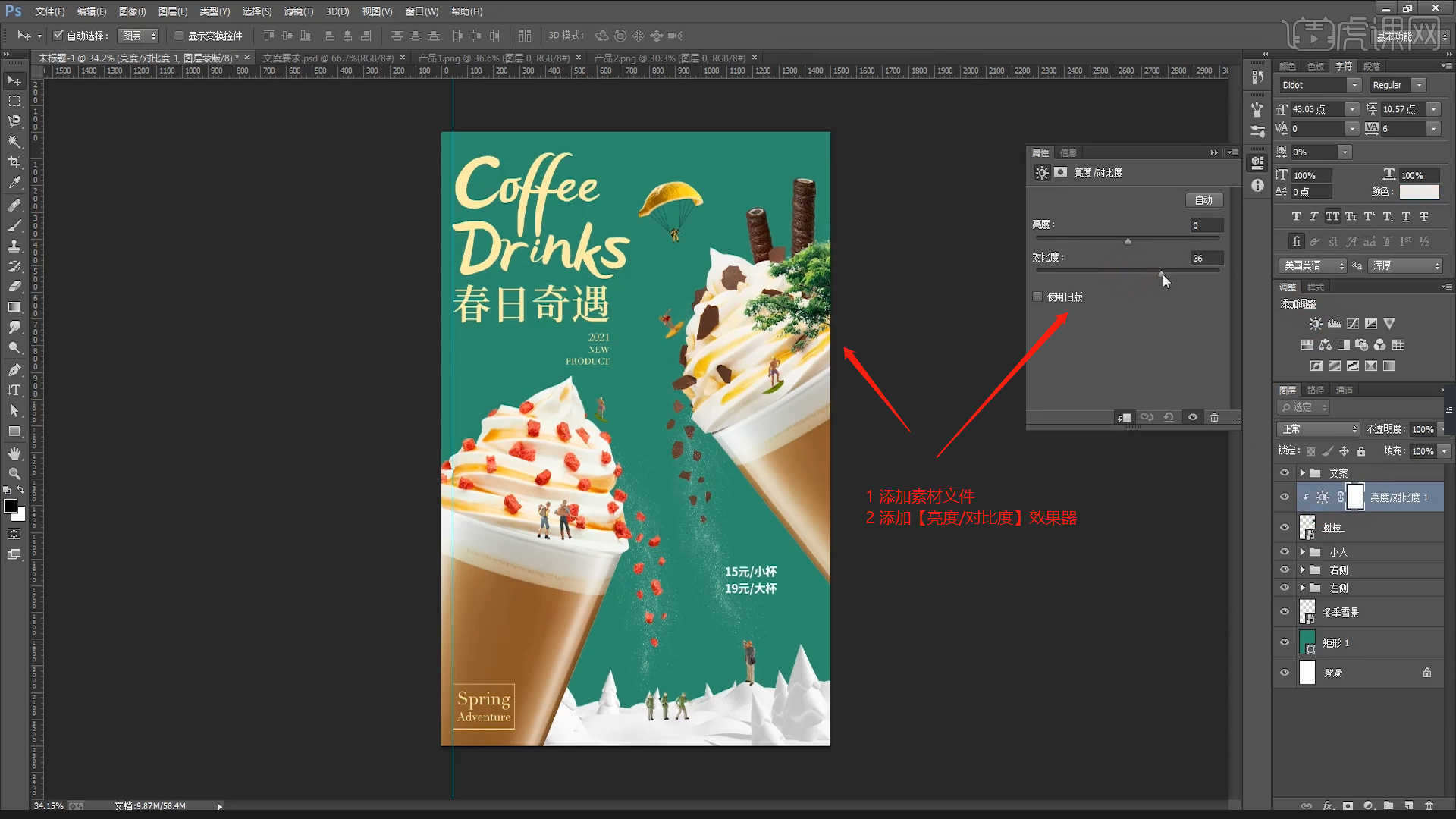Select the Crop tool
Image resolution: width=1456 pixels, height=819 pixels.
[x=14, y=162]
